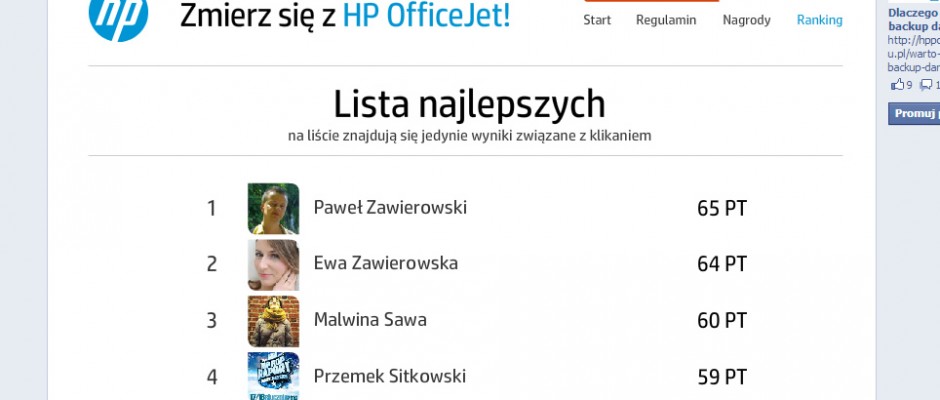Click Malwina Sawa's profile thumbnail

[x=273, y=321]
